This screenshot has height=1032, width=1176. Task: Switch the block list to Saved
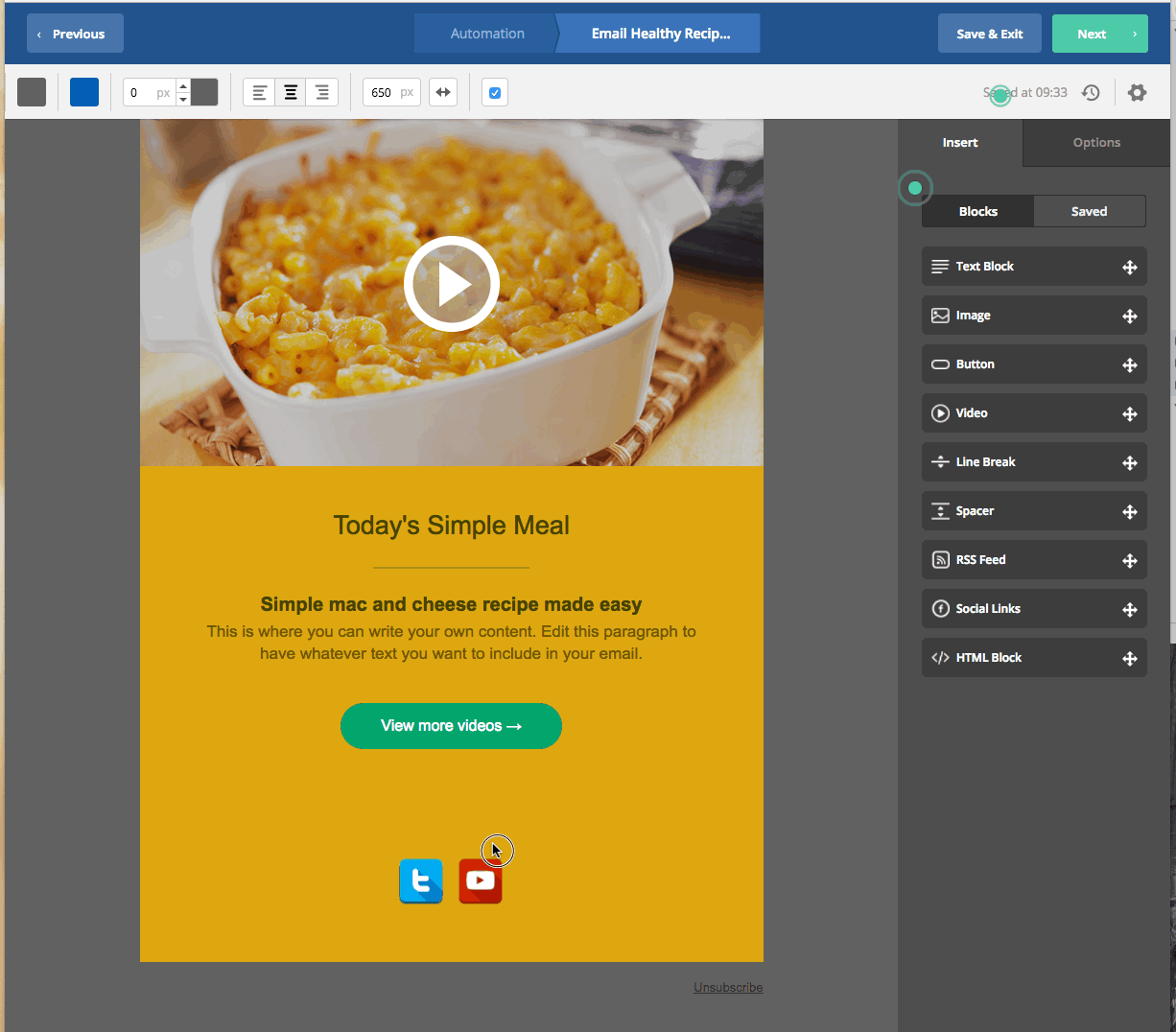click(x=1089, y=211)
